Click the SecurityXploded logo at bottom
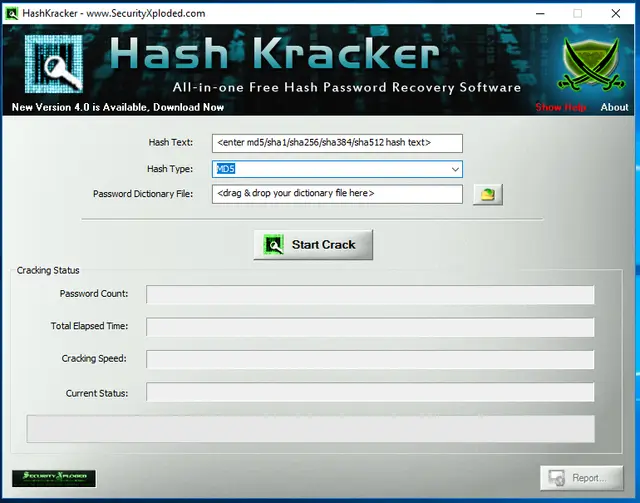 (x=54, y=479)
